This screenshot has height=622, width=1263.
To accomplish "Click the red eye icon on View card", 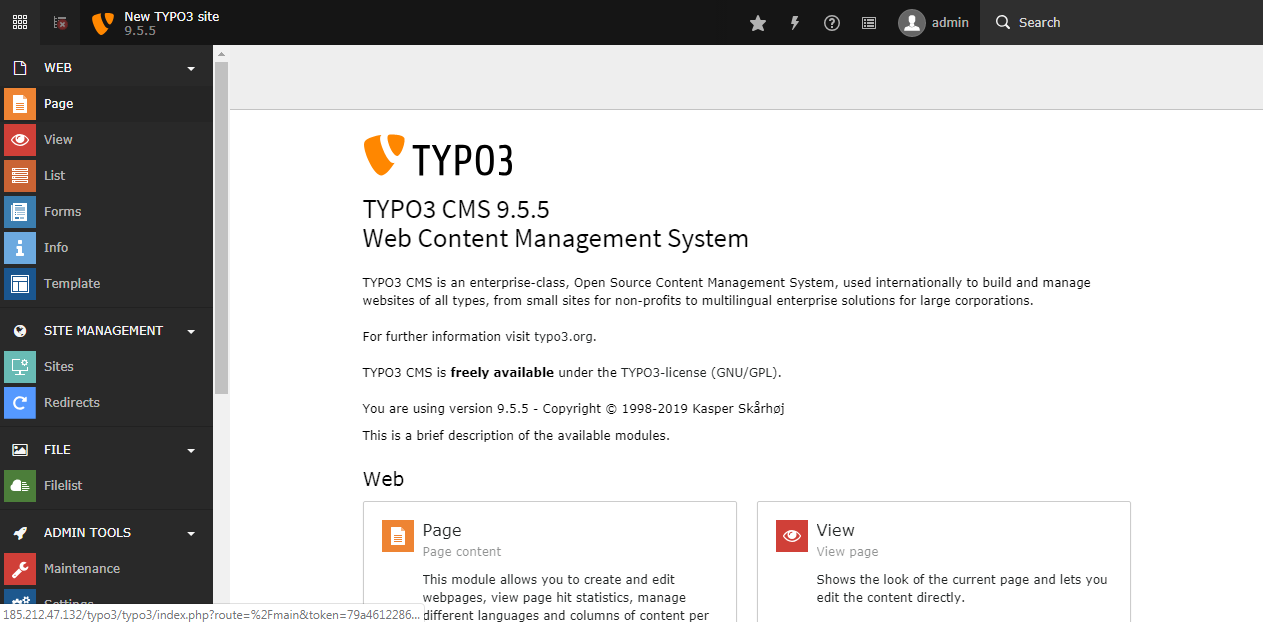I will coord(792,536).
